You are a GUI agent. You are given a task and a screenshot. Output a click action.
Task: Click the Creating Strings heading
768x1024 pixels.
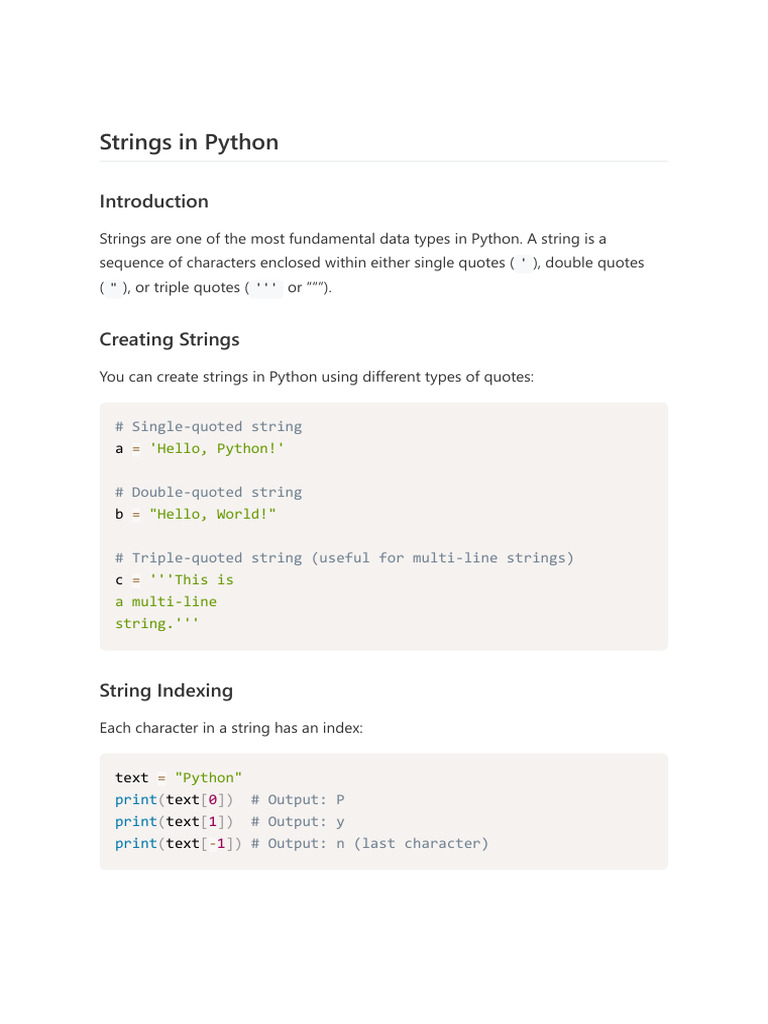[x=169, y=339]
